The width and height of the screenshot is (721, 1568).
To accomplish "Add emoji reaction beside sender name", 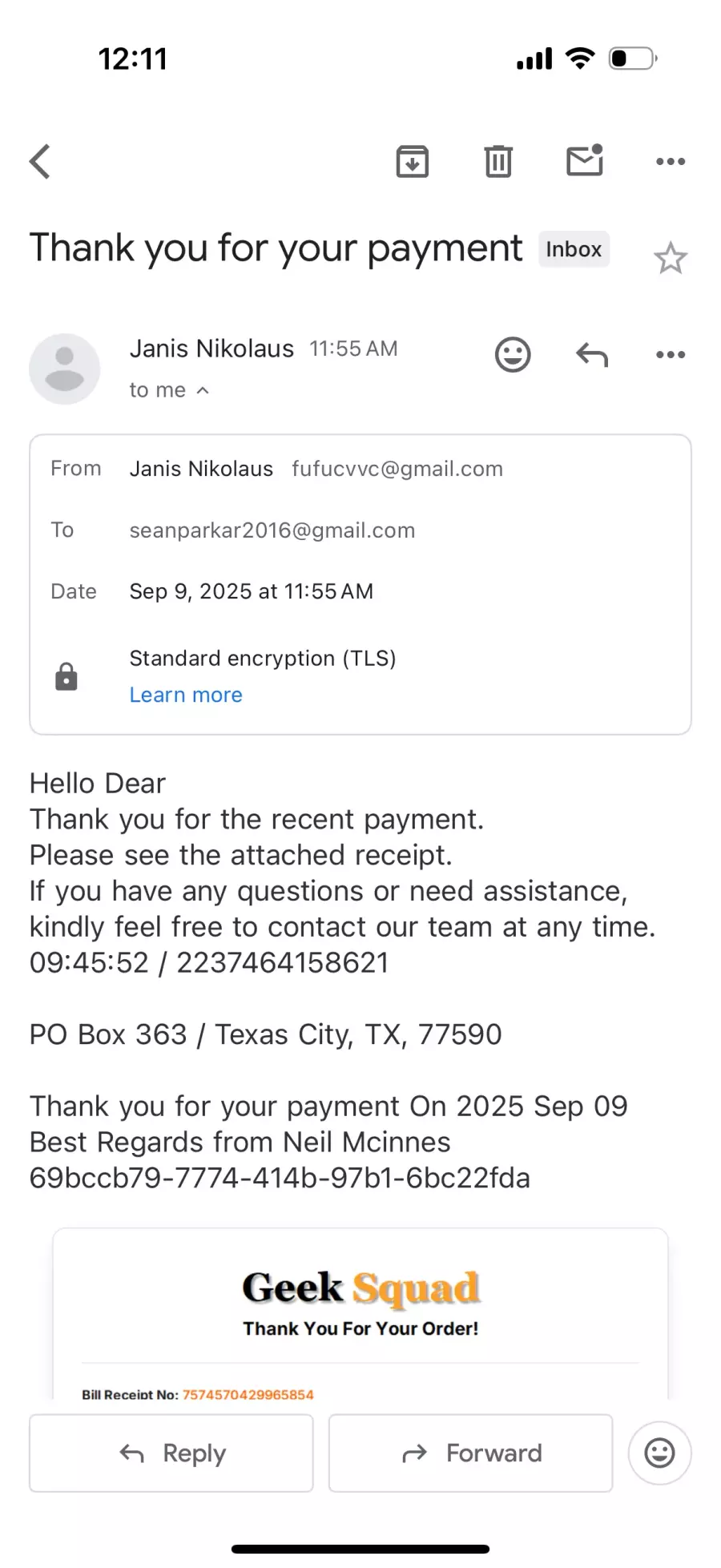I will coord(513,354).
